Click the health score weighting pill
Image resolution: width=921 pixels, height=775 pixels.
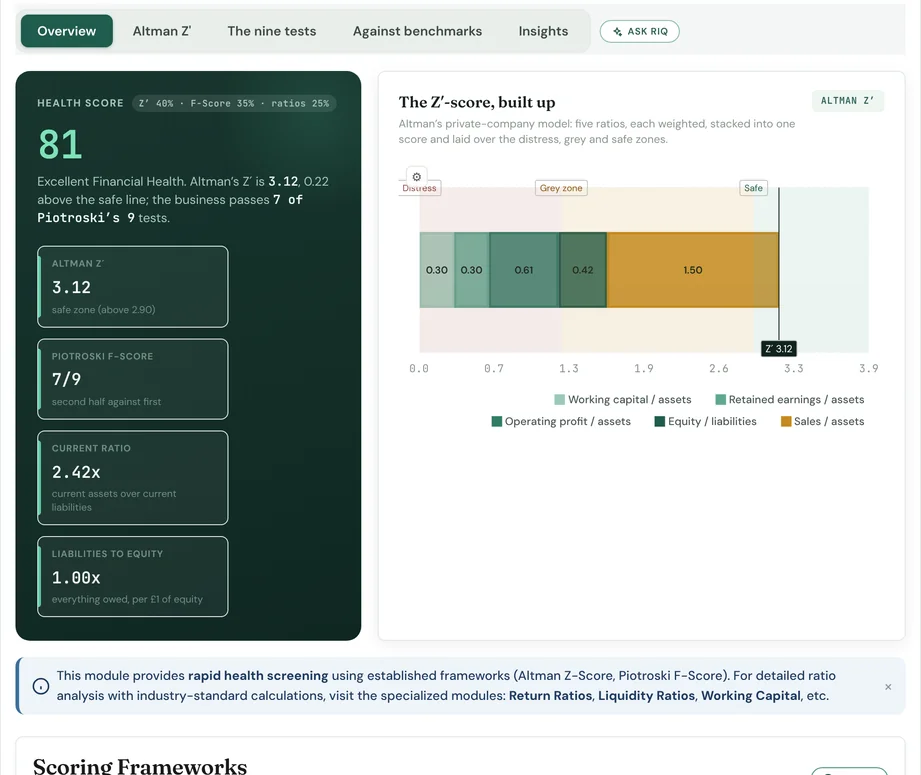234,103
